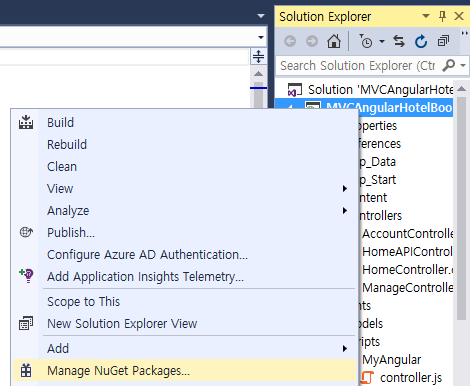Select Rebuild from context menu
Screen dimensions: 470x386
[x=184, y=144]
